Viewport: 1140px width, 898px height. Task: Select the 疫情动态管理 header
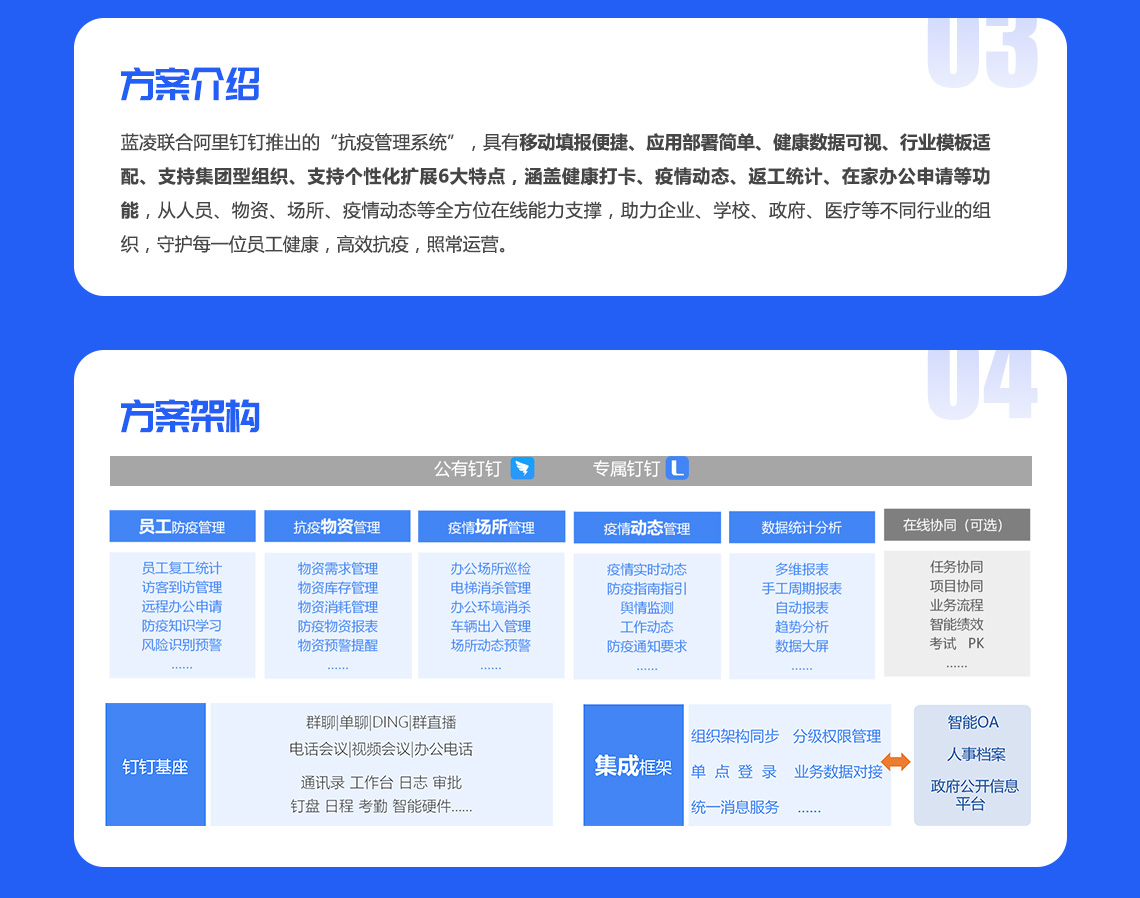[x=647, y=528]
